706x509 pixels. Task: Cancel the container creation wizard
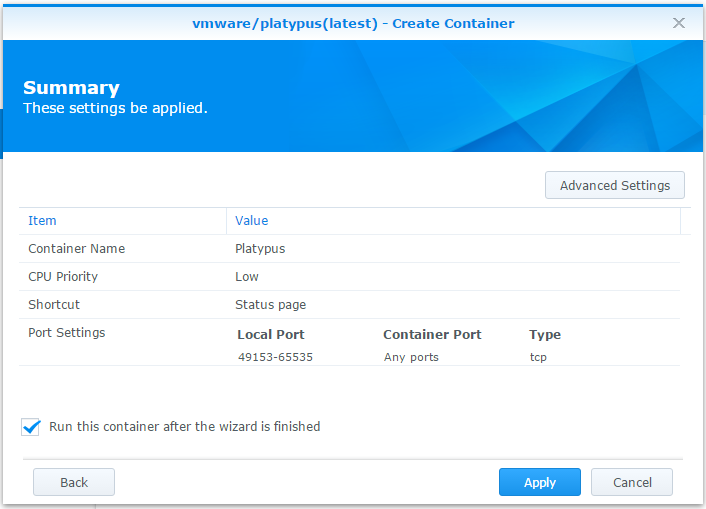pos(632,482)
